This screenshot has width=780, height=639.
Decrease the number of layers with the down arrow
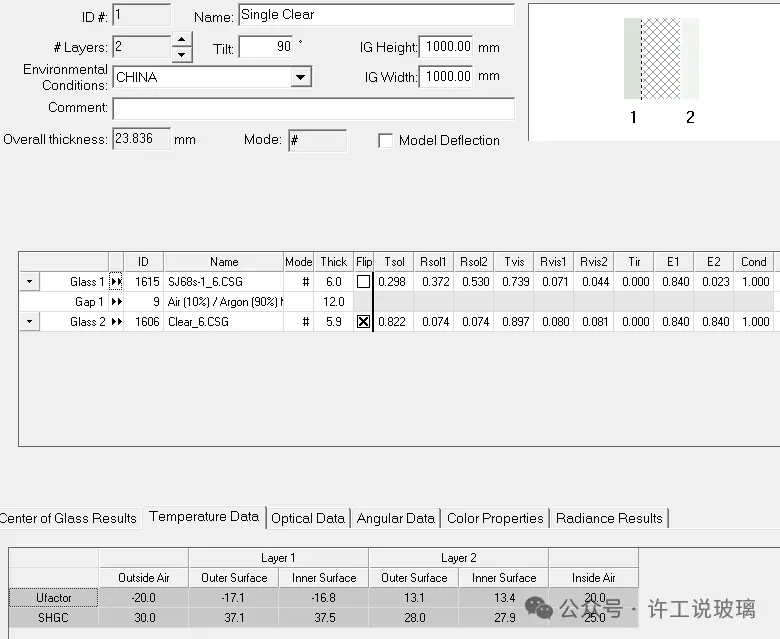point(182,55)
